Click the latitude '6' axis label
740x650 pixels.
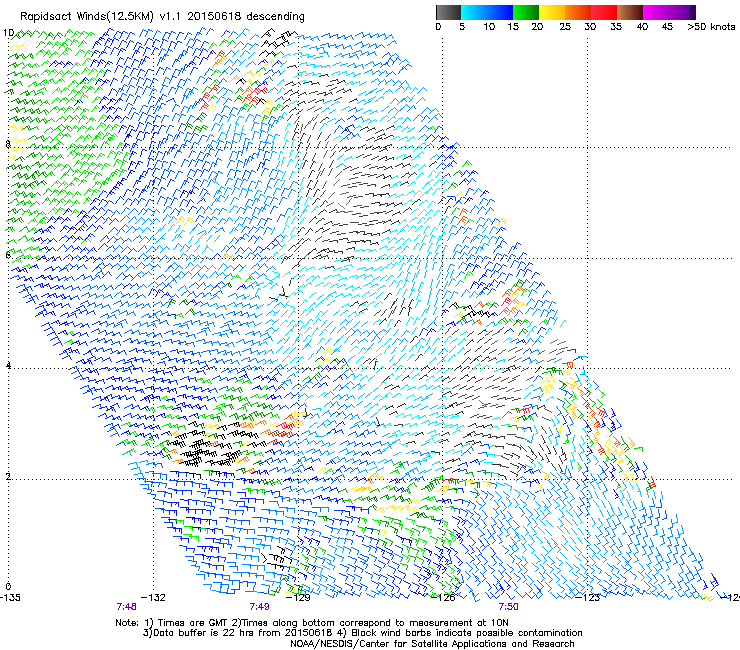[8, 255]
